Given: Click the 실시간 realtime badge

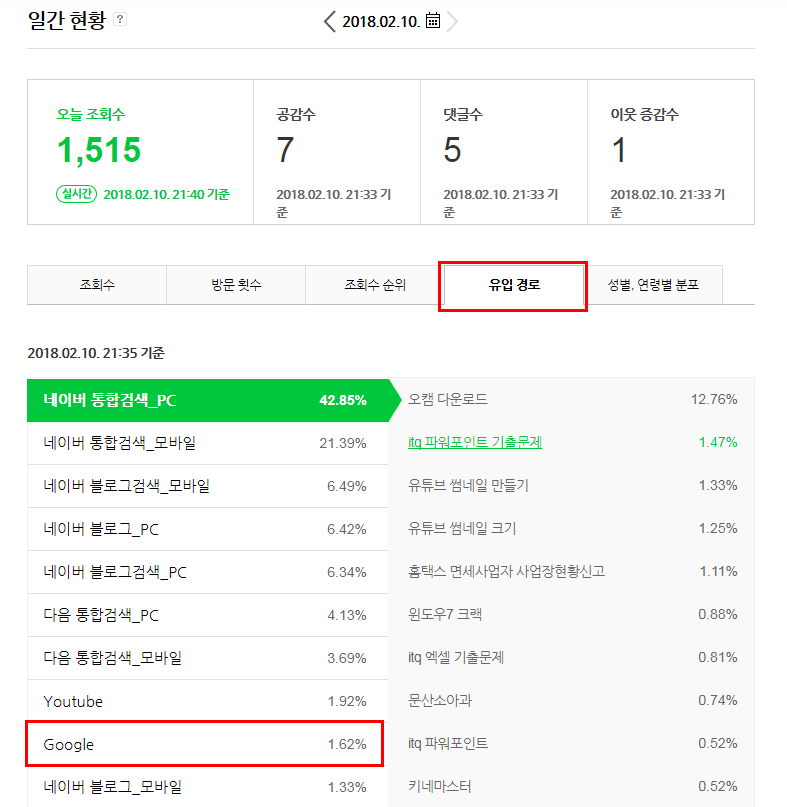Looking at the screenshot, I should point(77,194).
